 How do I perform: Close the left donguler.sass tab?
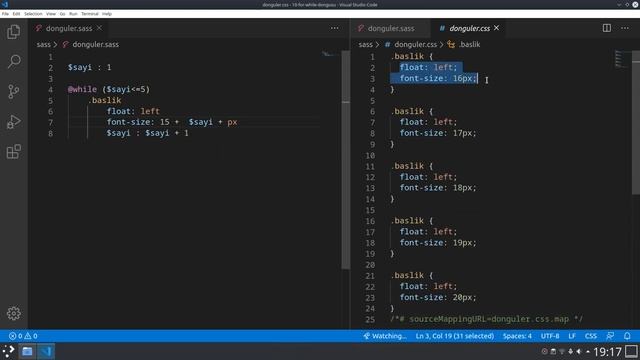[100, 28]
